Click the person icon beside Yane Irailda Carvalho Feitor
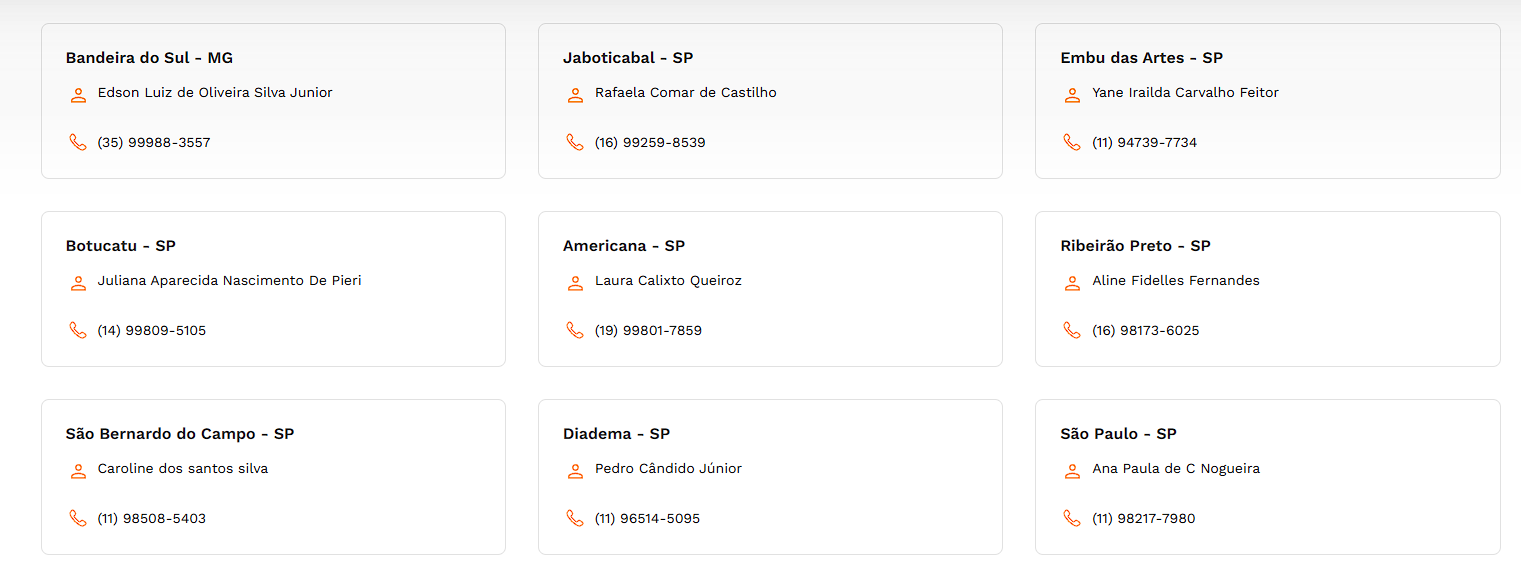This screenshot has width=1521, height=581. point(1072,95)
